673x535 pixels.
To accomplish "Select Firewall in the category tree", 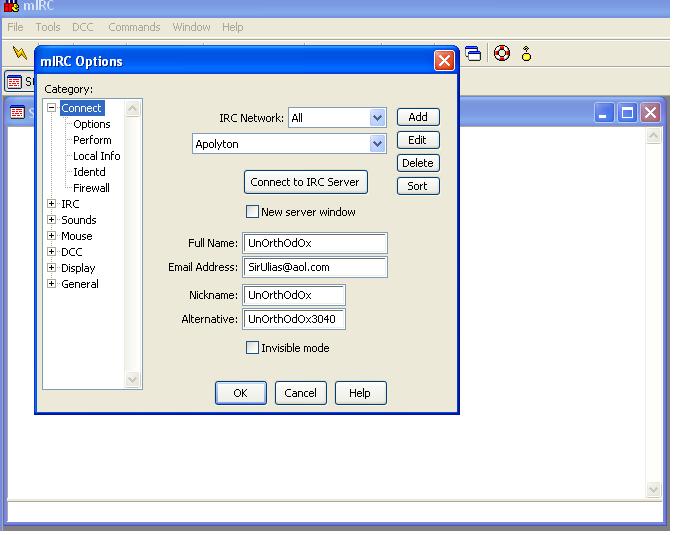I will 91,188.
